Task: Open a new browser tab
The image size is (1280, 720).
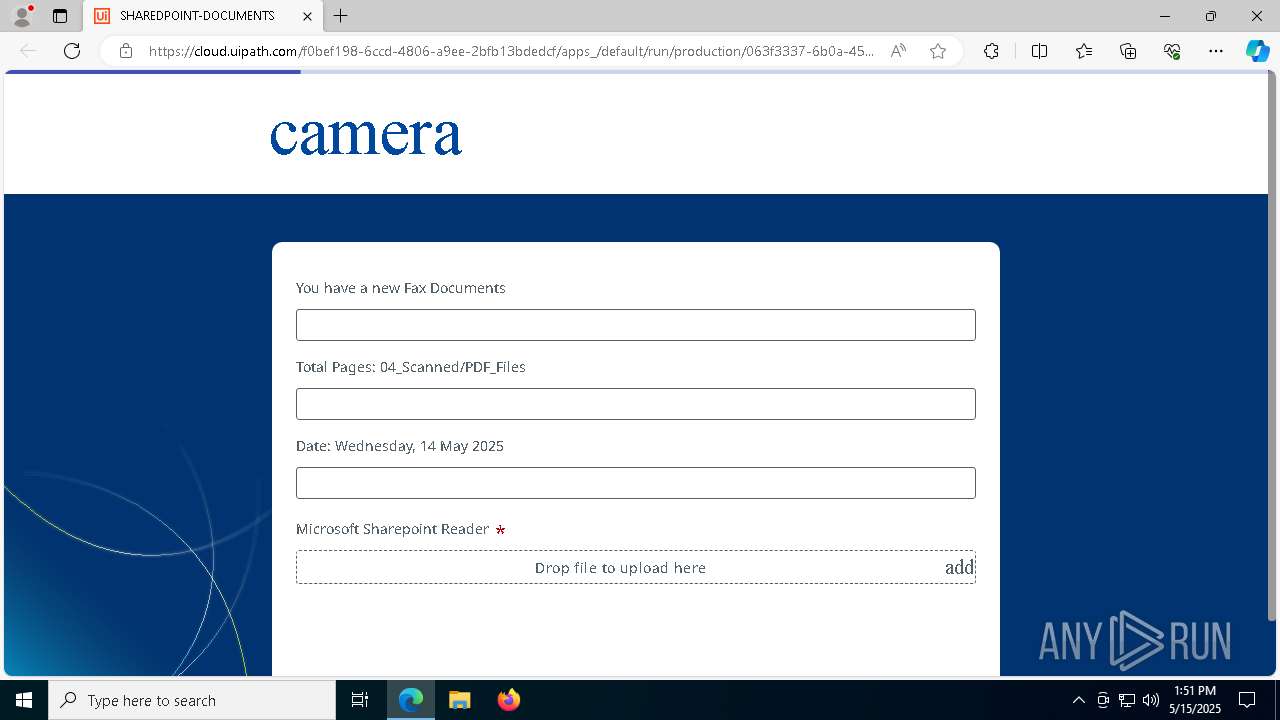Action: pos(341,16)
